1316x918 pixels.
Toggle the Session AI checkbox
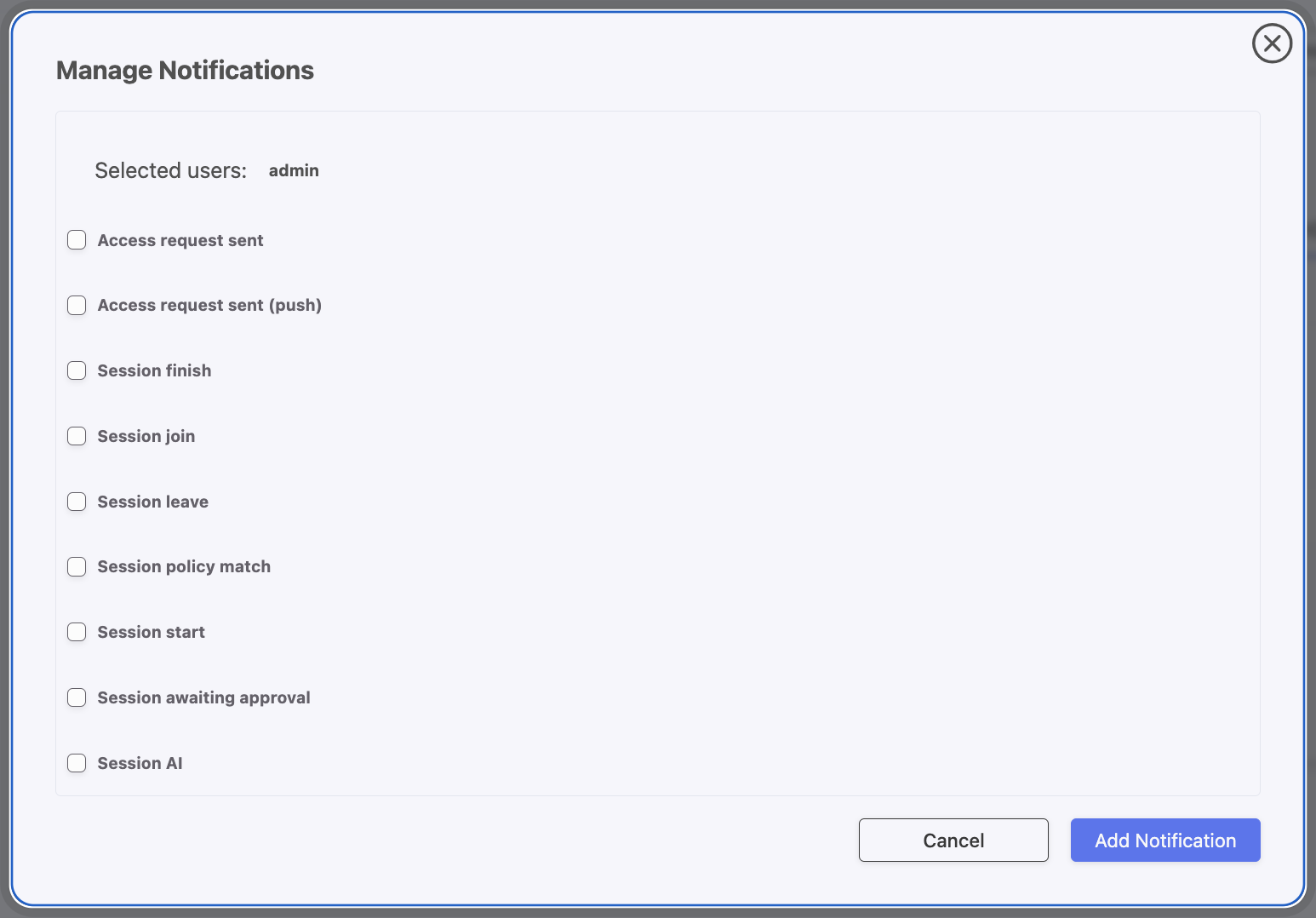coord(77,763)
